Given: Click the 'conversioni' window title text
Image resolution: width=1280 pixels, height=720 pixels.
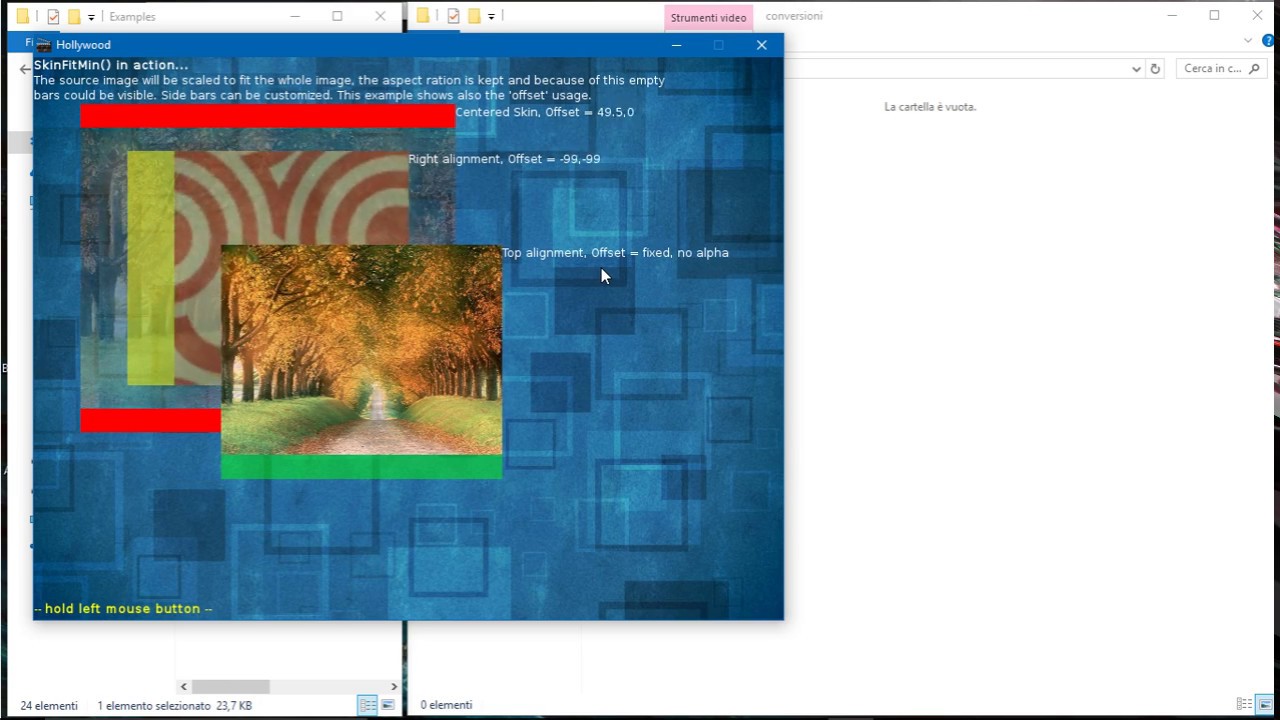Looking at the screenshot, I should tap(794, 16).
